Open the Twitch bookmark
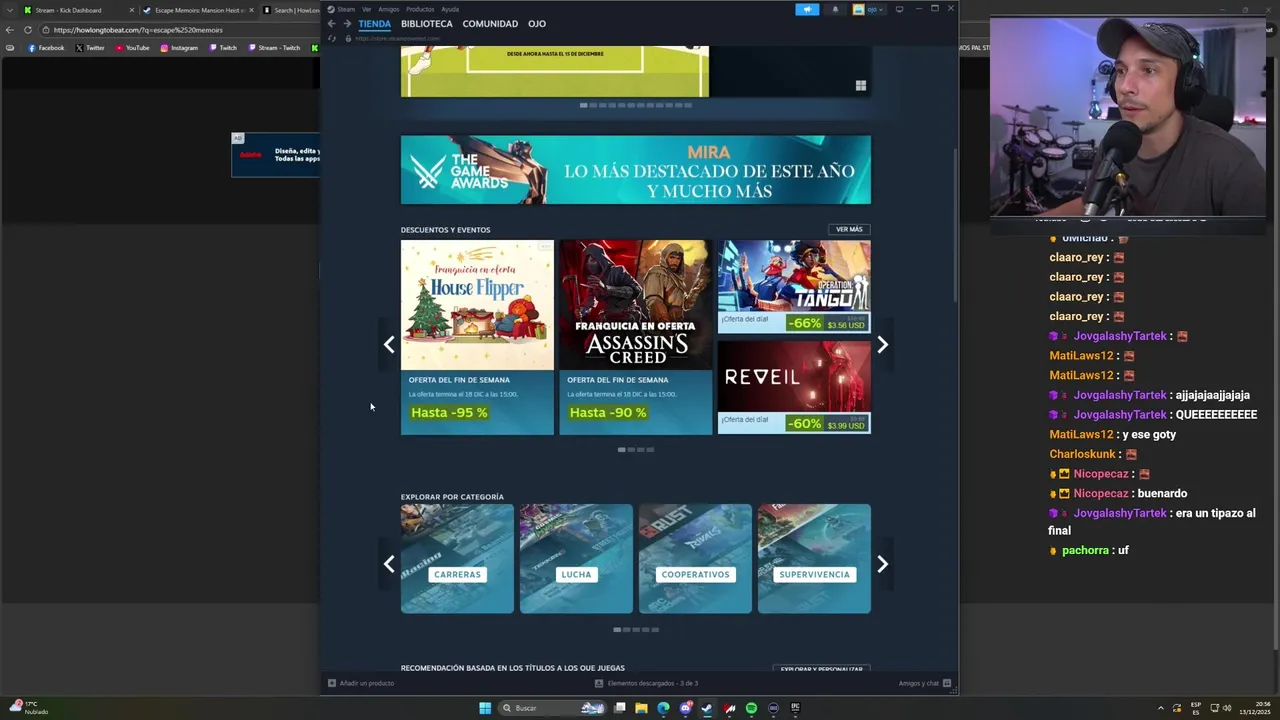Screen dimensions: 1280x720 (x=223, y=48)
